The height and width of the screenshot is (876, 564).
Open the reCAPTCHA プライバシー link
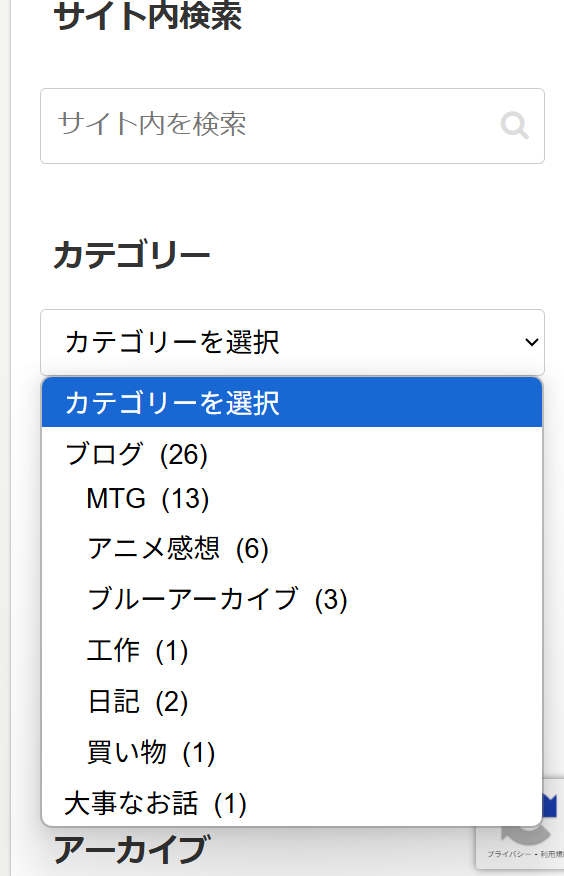coord(510,854)
